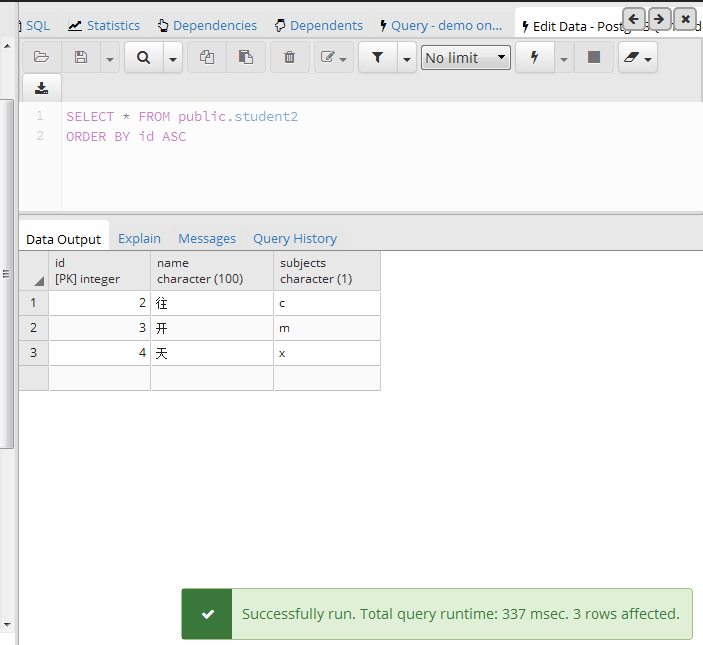Image resolution: width=703 pixels, height=645 pixels.
Task: Select the Edit Data tab
Action: [574, 26]
